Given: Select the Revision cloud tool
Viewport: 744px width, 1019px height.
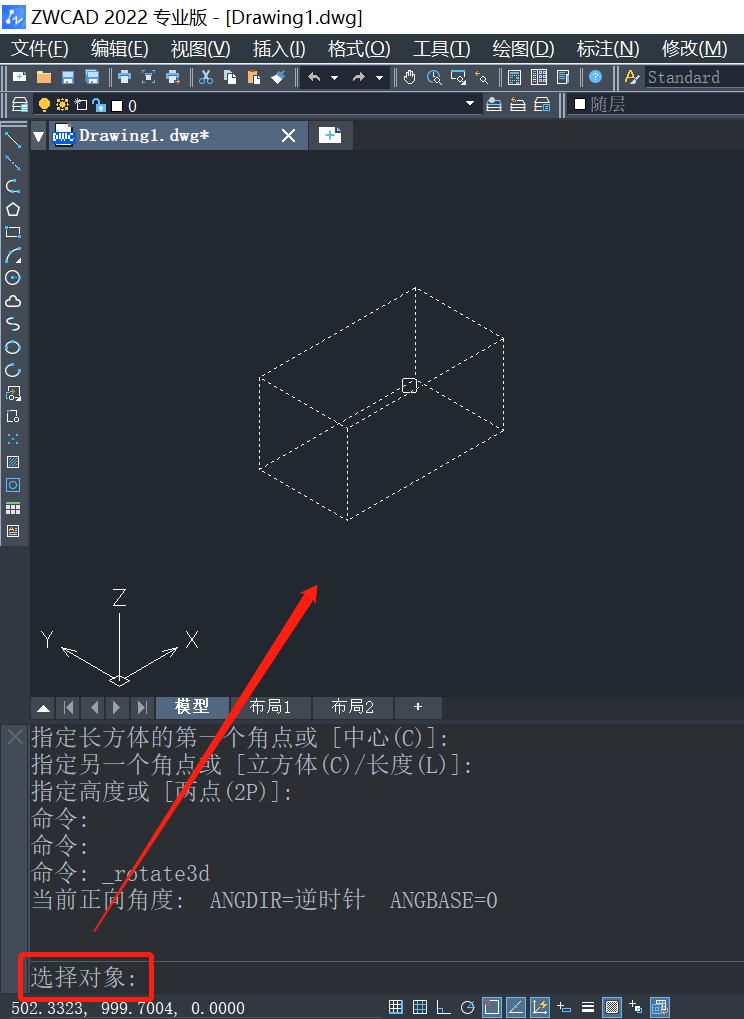Looking at the screenshot, I should click(x=13, y=301).
